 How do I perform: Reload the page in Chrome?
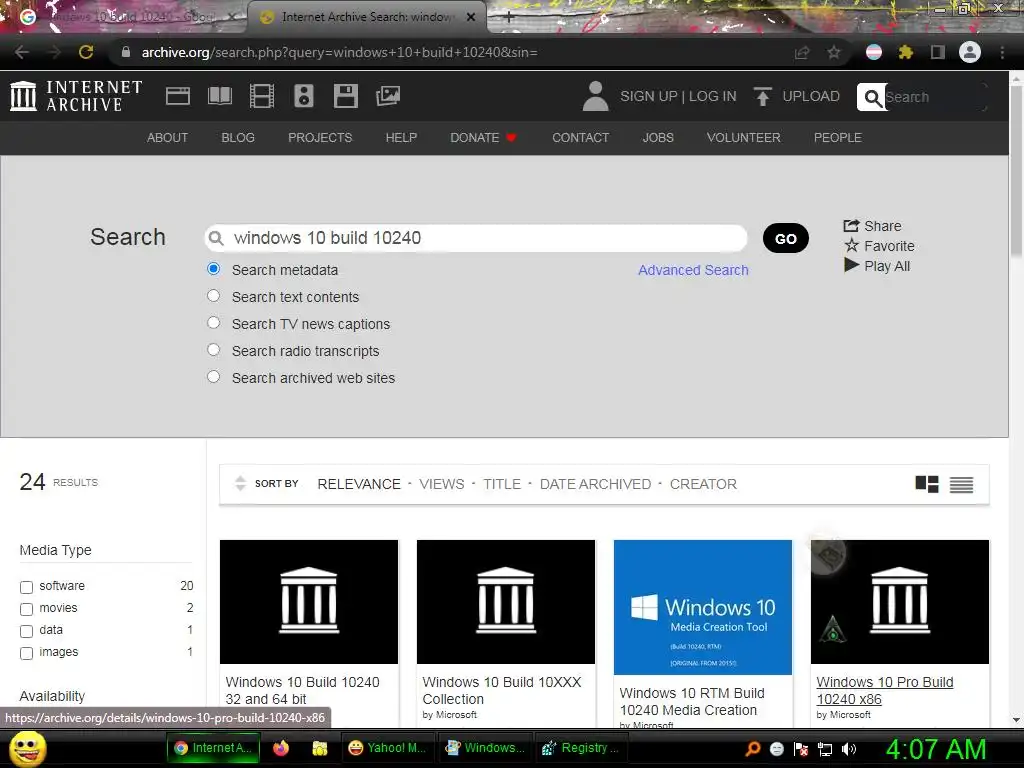[x=86, y=52]
